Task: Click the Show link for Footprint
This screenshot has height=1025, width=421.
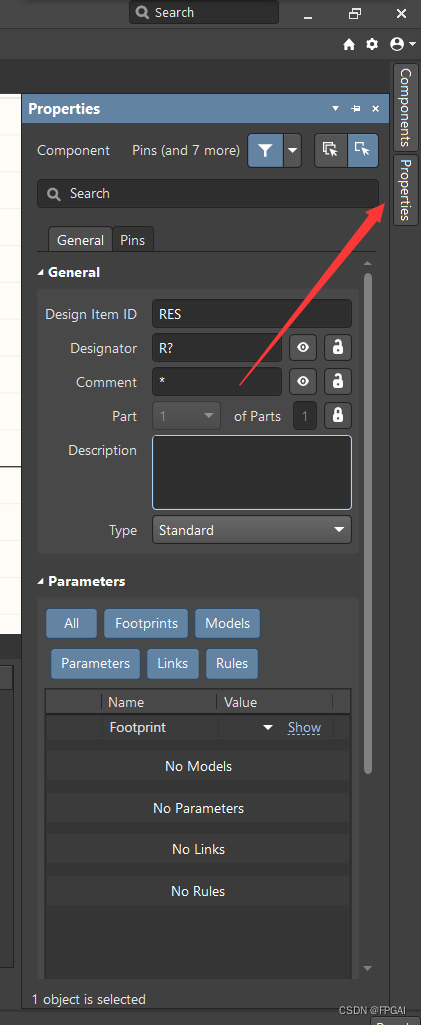Action: pos(305,728)
